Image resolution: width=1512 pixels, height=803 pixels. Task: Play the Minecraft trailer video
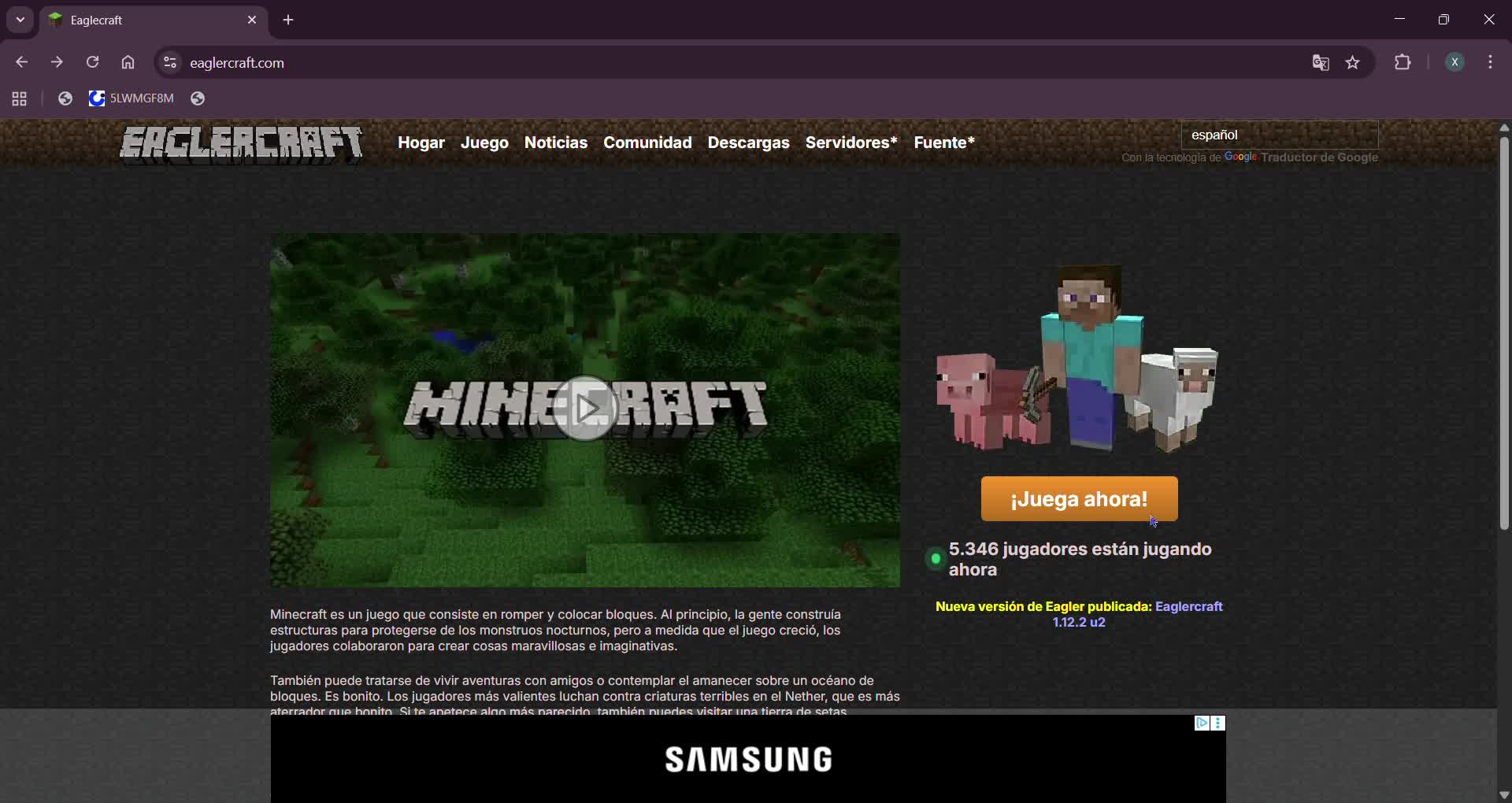click(584, 408)
